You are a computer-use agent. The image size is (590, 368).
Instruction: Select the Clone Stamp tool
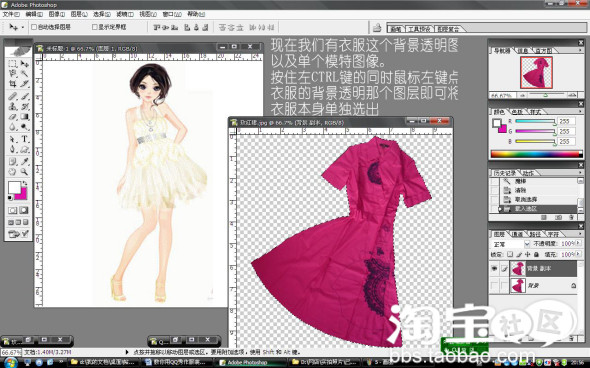pyautogui.click(x=12, y=106)
